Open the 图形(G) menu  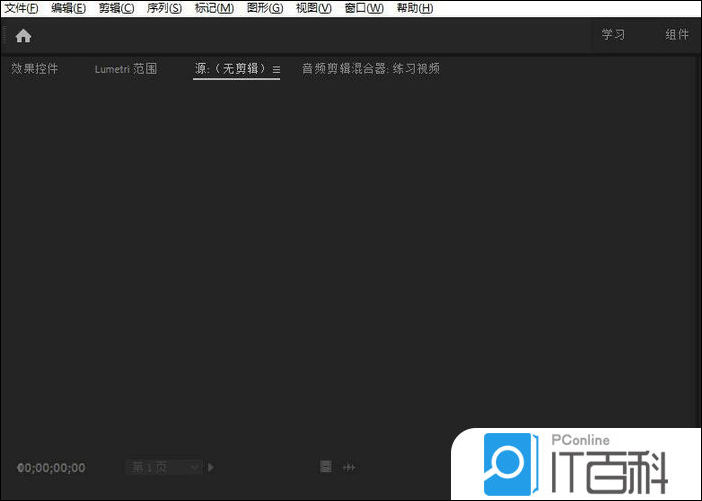265,8
